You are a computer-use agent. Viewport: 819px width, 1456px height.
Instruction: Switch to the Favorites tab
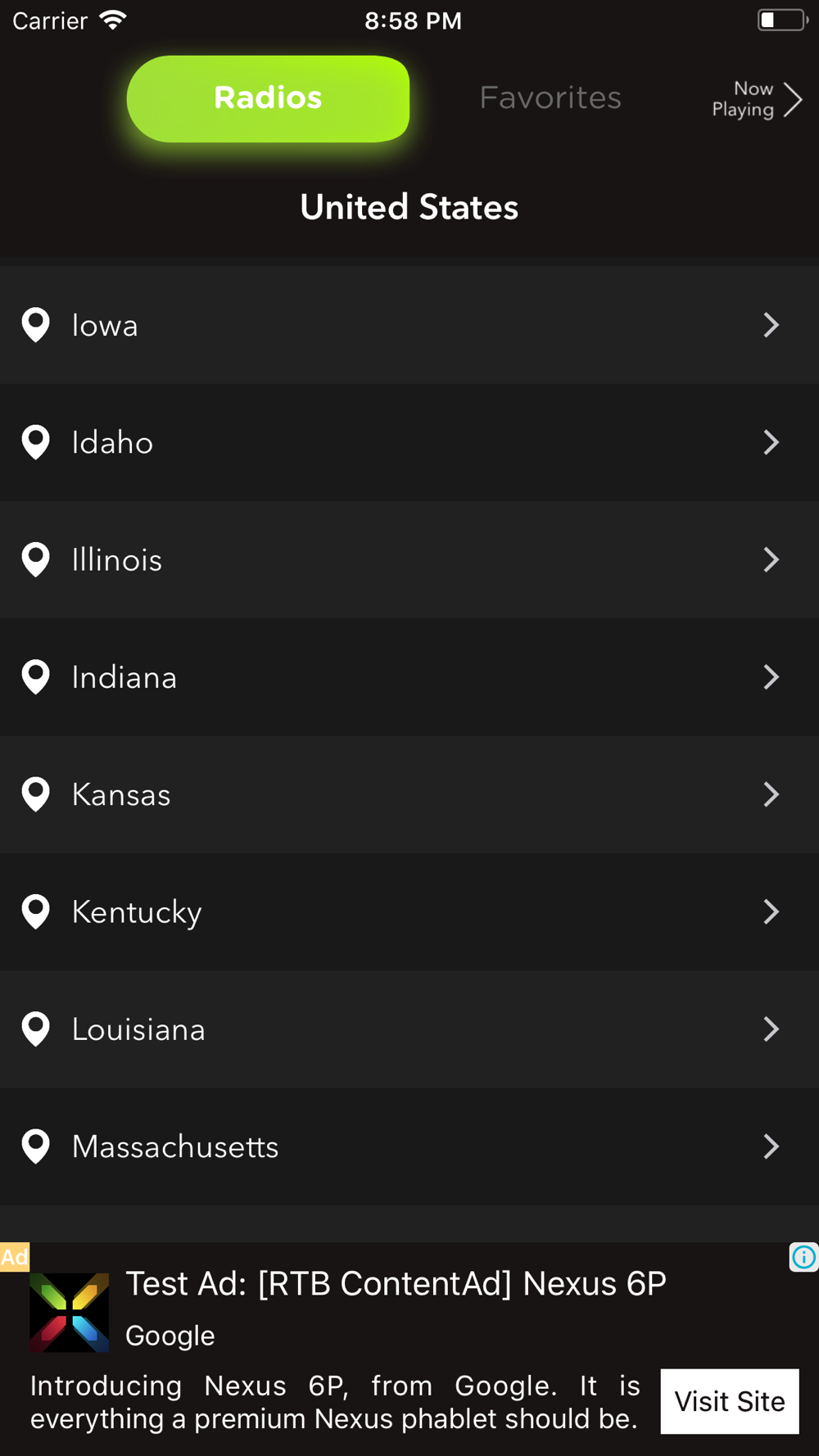[x=550, y=98]
